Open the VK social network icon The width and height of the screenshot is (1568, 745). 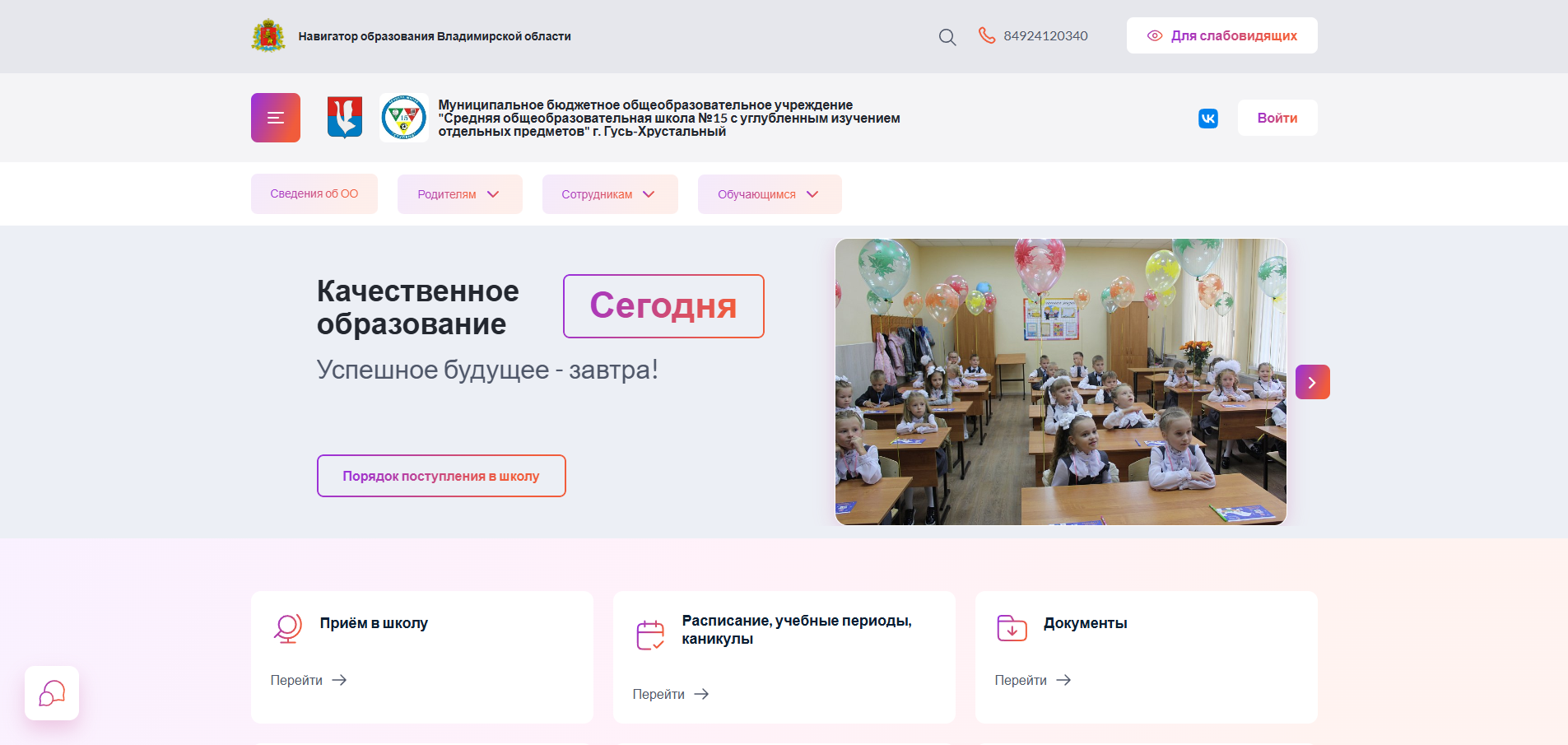pyautogui.click(x=1207, y=119)
